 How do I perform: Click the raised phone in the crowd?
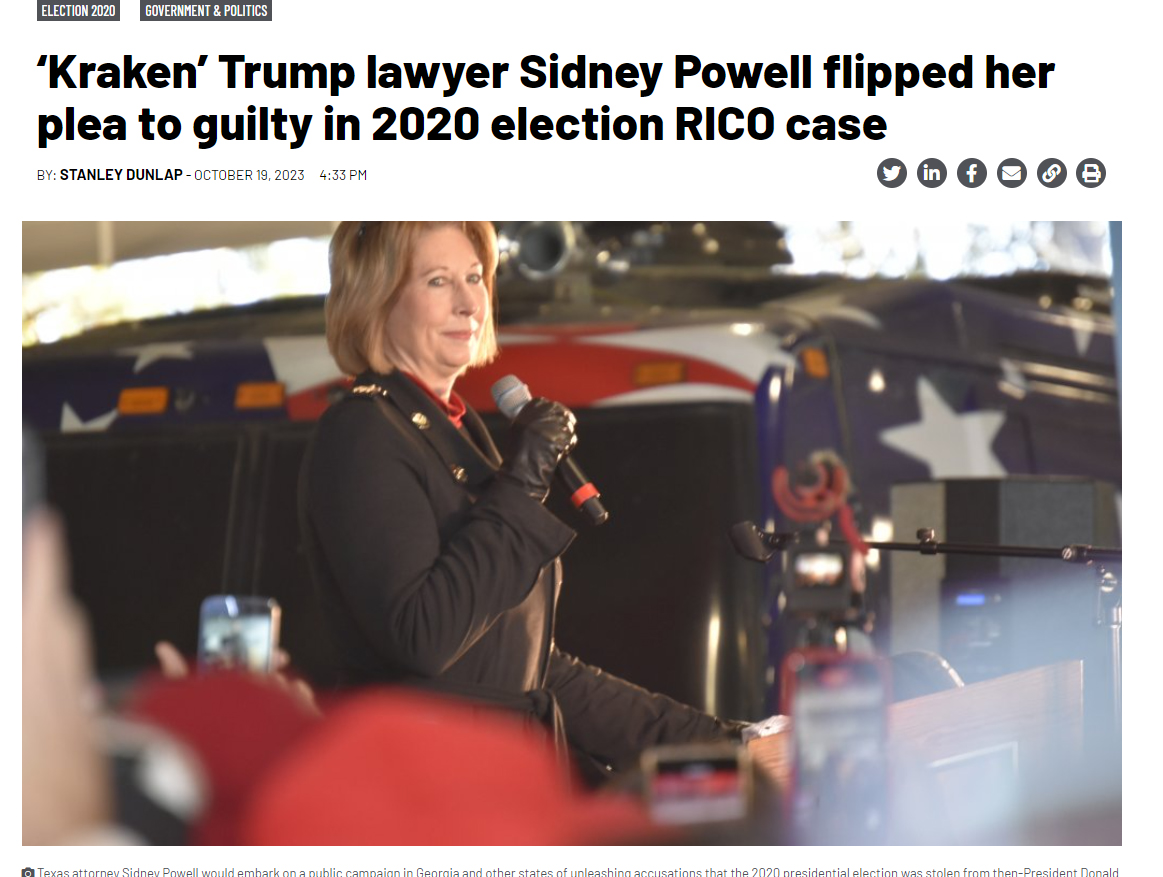click(x=239, y=634)
